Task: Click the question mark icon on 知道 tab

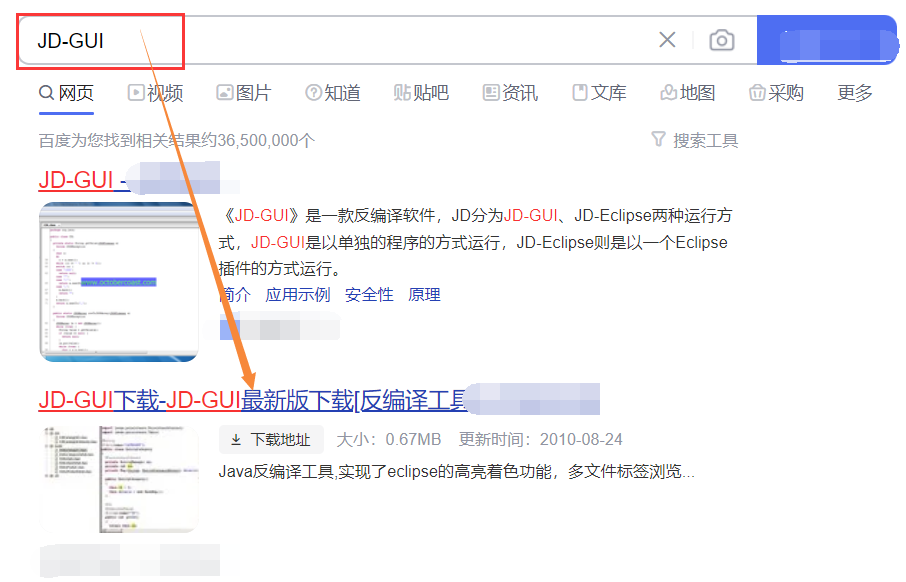Action: pos(313,92)
